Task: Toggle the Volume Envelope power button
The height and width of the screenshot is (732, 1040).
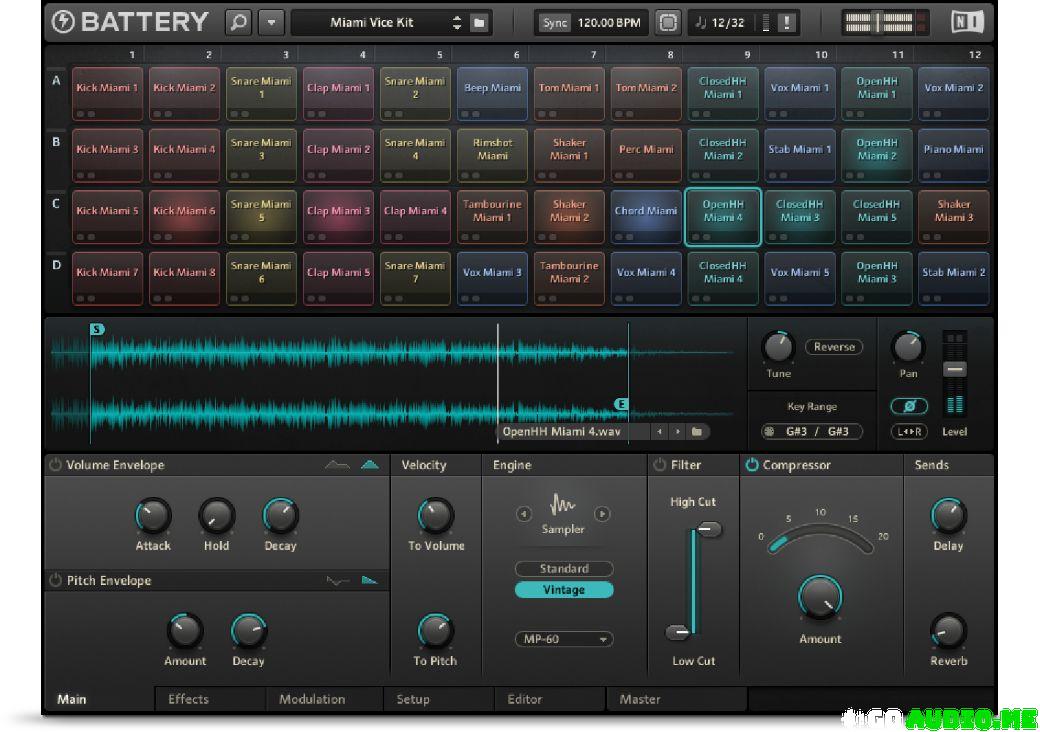Action: point(55,465)
